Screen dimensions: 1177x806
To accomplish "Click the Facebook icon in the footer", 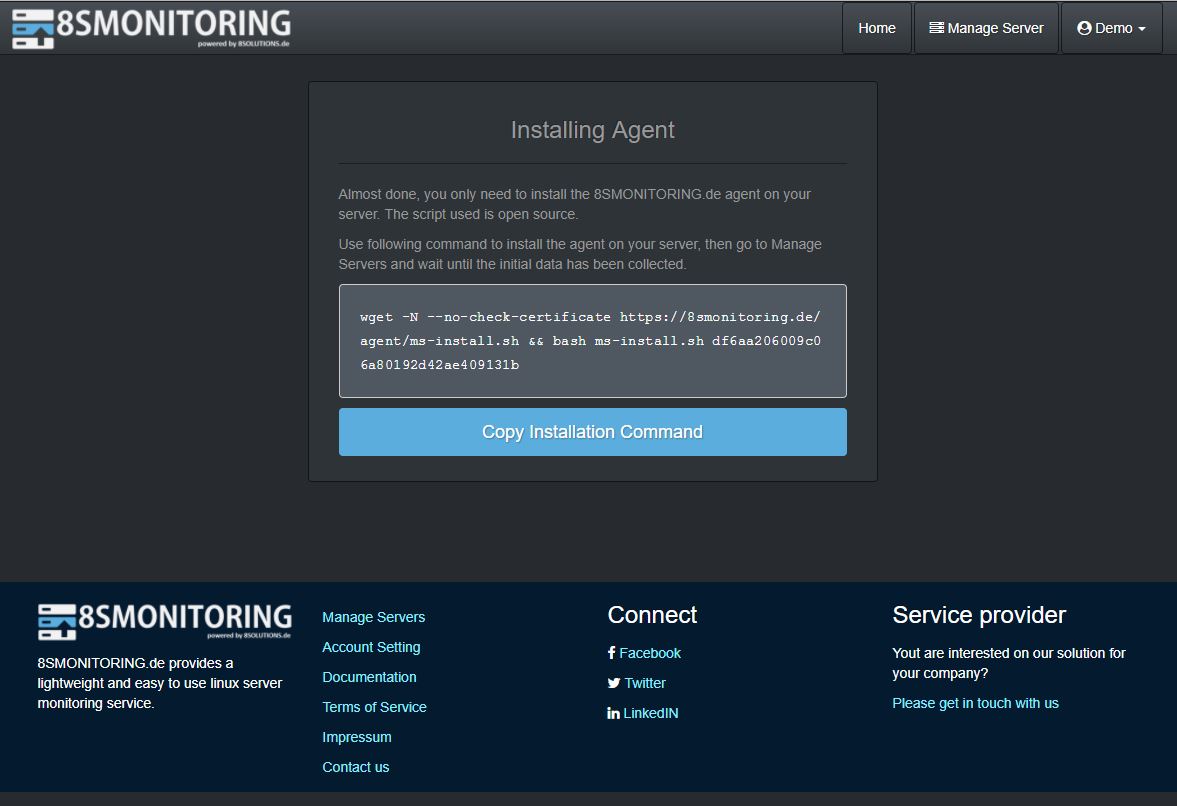I will point(612,653).
